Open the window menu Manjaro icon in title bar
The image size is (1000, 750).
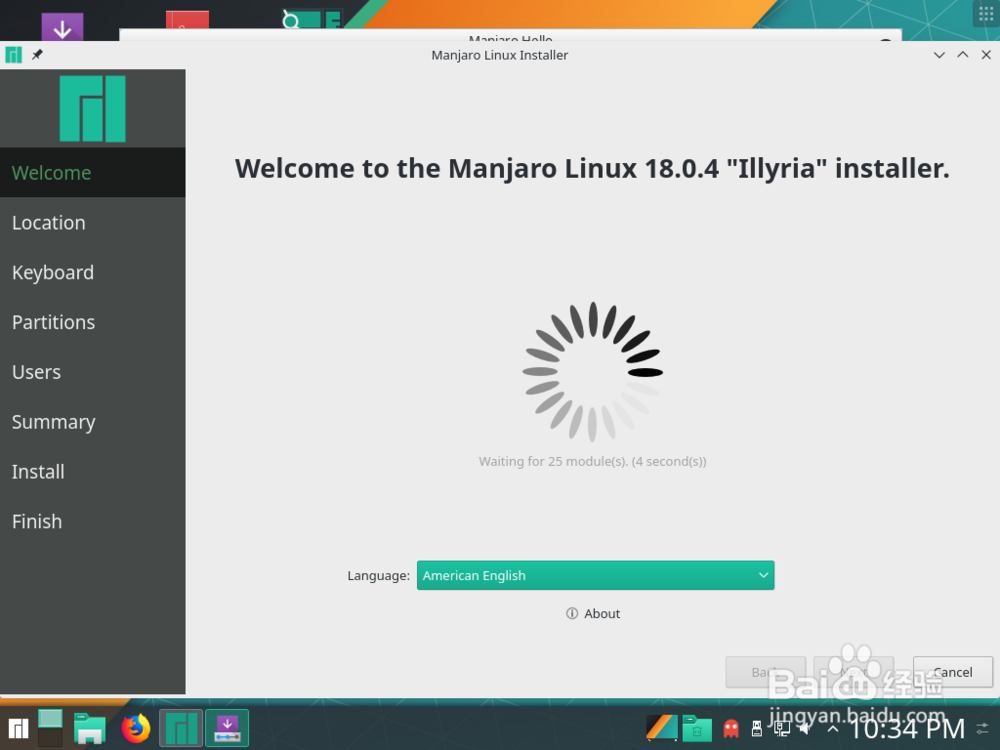click(13, 55)
